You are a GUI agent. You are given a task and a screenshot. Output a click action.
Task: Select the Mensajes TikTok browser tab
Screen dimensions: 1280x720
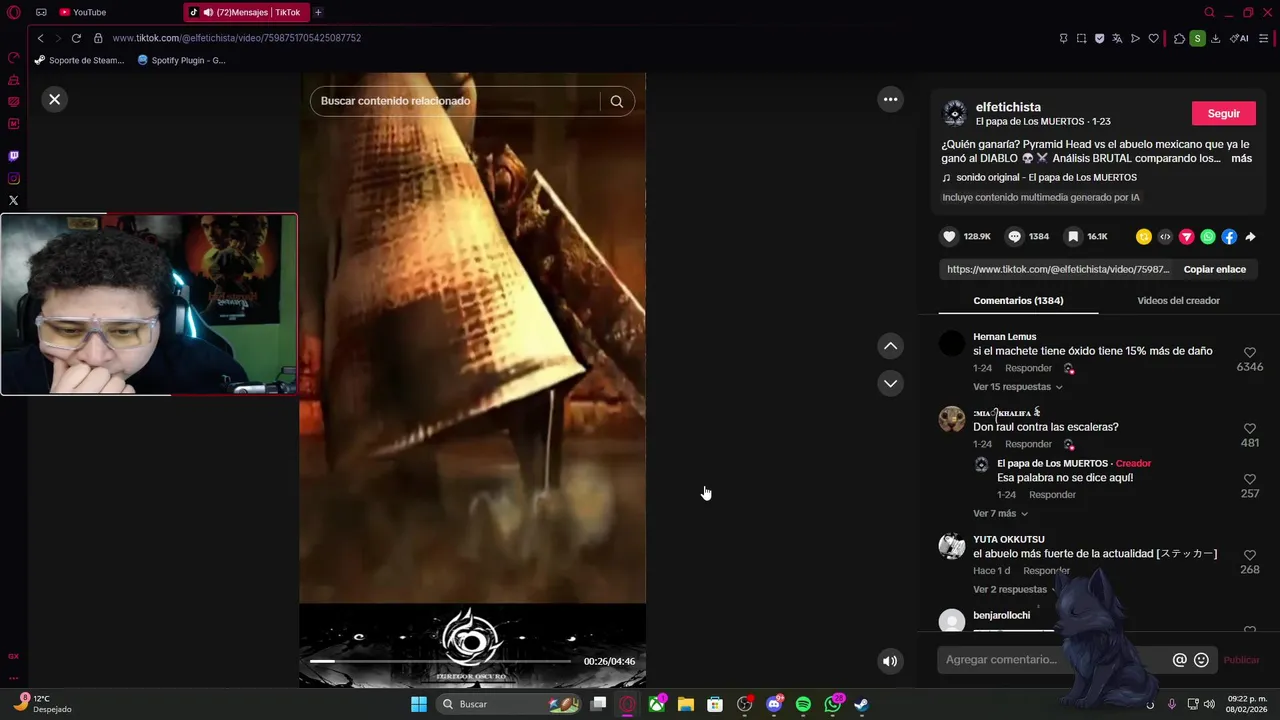pos(246,12)
